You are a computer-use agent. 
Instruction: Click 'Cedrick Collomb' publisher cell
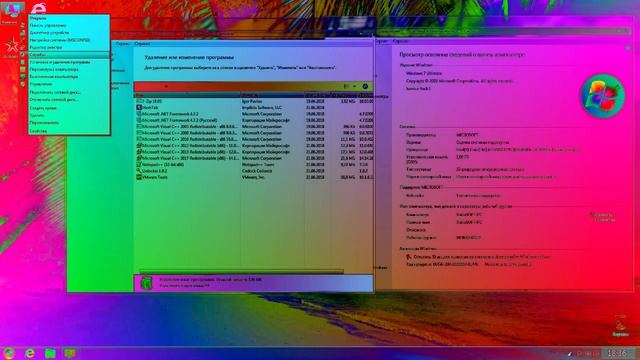257,171
